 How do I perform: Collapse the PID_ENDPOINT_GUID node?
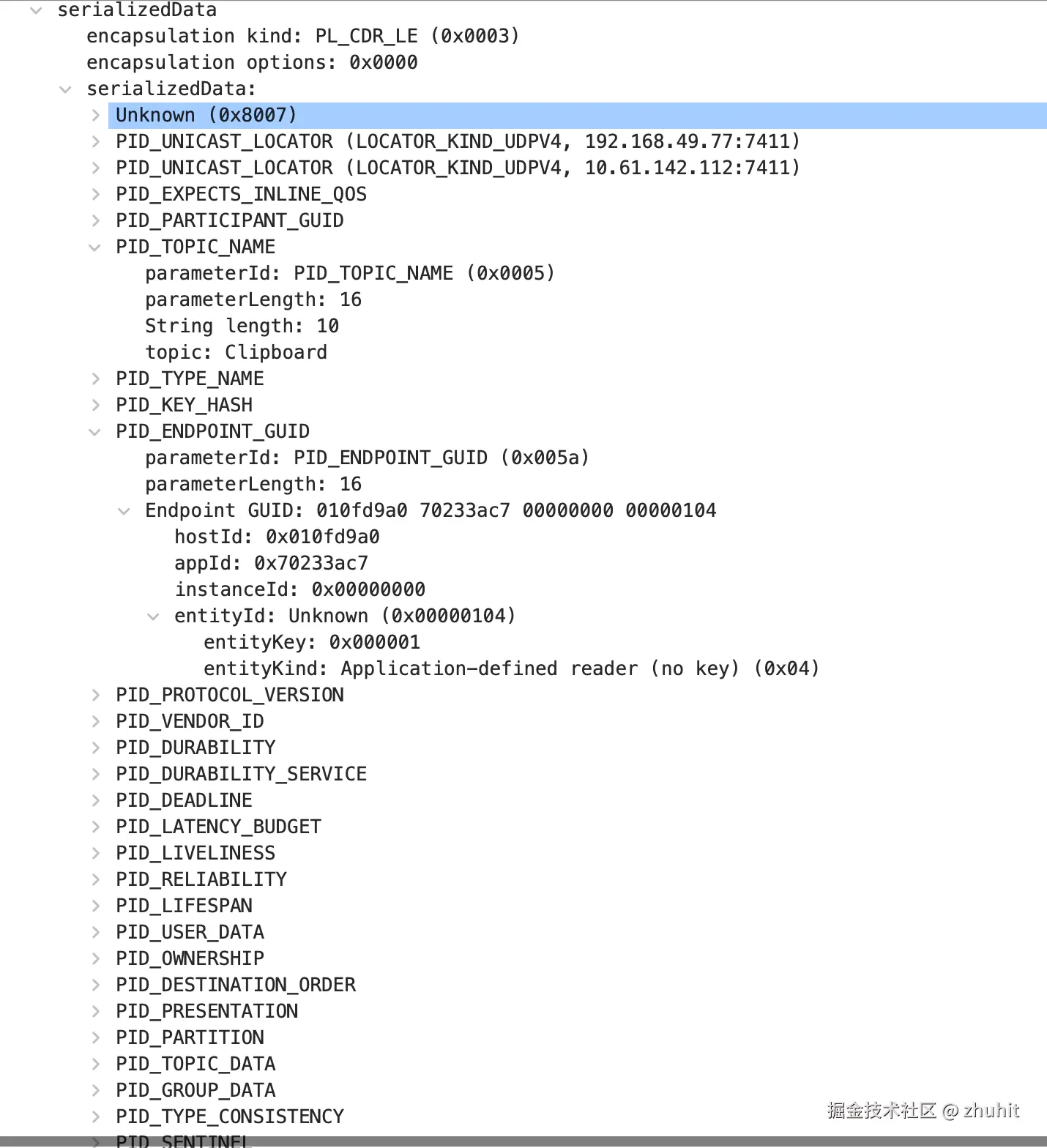(x=95, y=432)
